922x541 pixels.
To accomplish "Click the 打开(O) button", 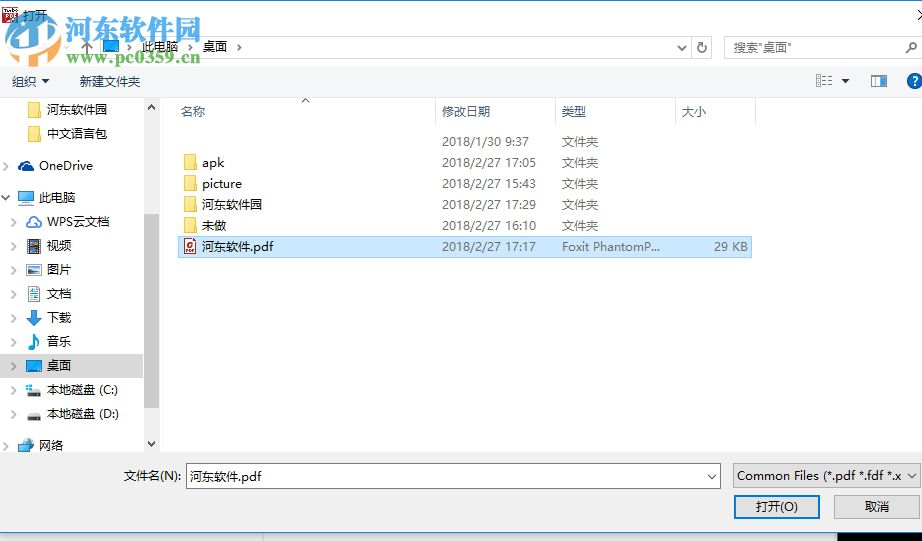I will coord(777,506).
